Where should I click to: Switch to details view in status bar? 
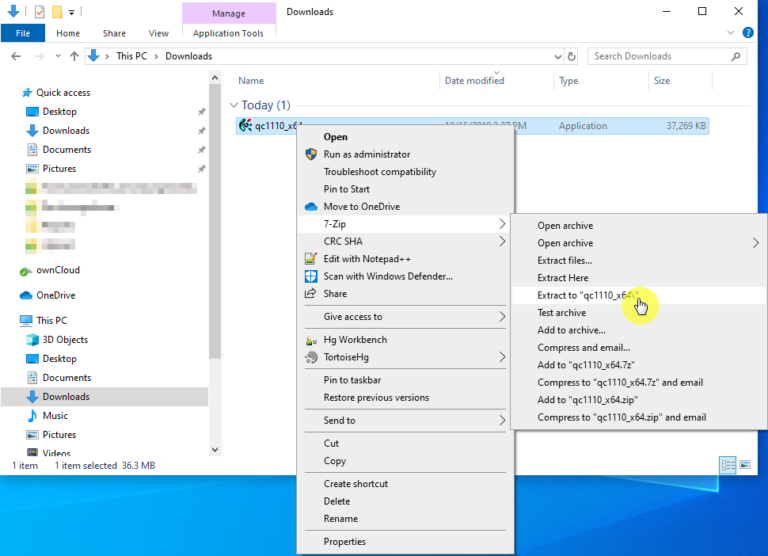coord(728,465)
